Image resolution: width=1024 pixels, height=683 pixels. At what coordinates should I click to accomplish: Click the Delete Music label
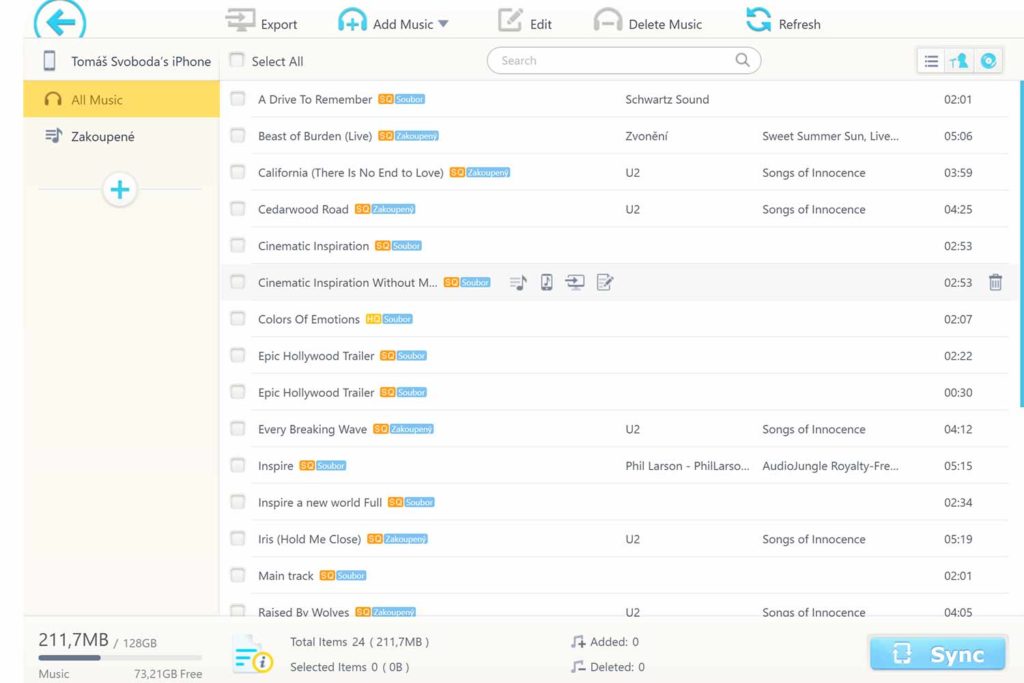point(665,24)
